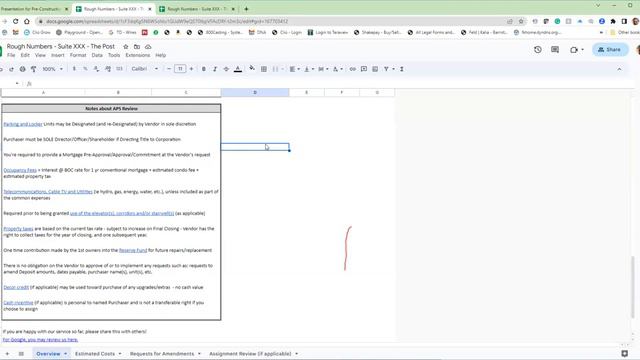Open the browser extensions puzzle icon
640x360 pixels.
click(x=613, y=21)
